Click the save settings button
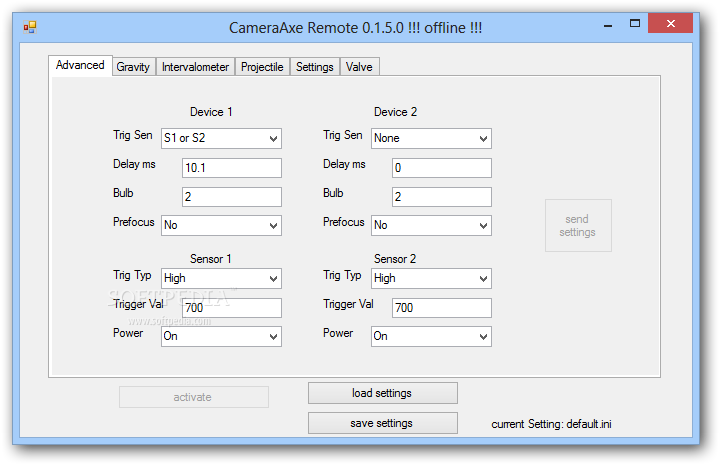The image size is (720, 465). (x=382, y=423)
